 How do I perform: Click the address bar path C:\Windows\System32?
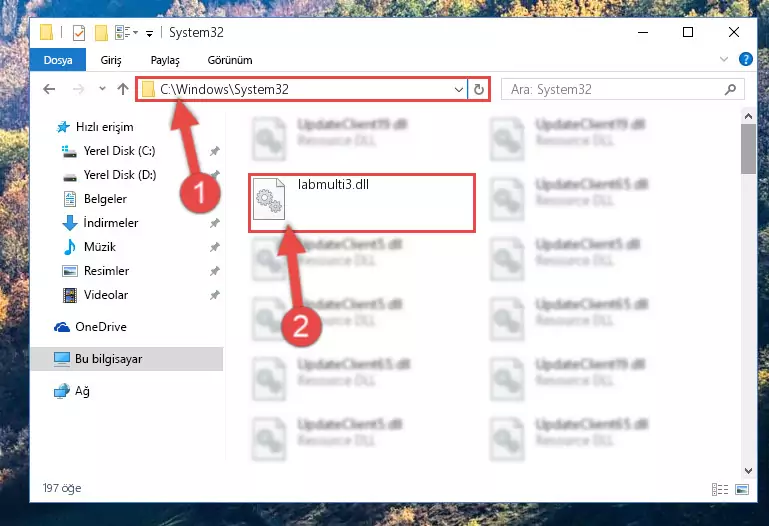[224, 89]
